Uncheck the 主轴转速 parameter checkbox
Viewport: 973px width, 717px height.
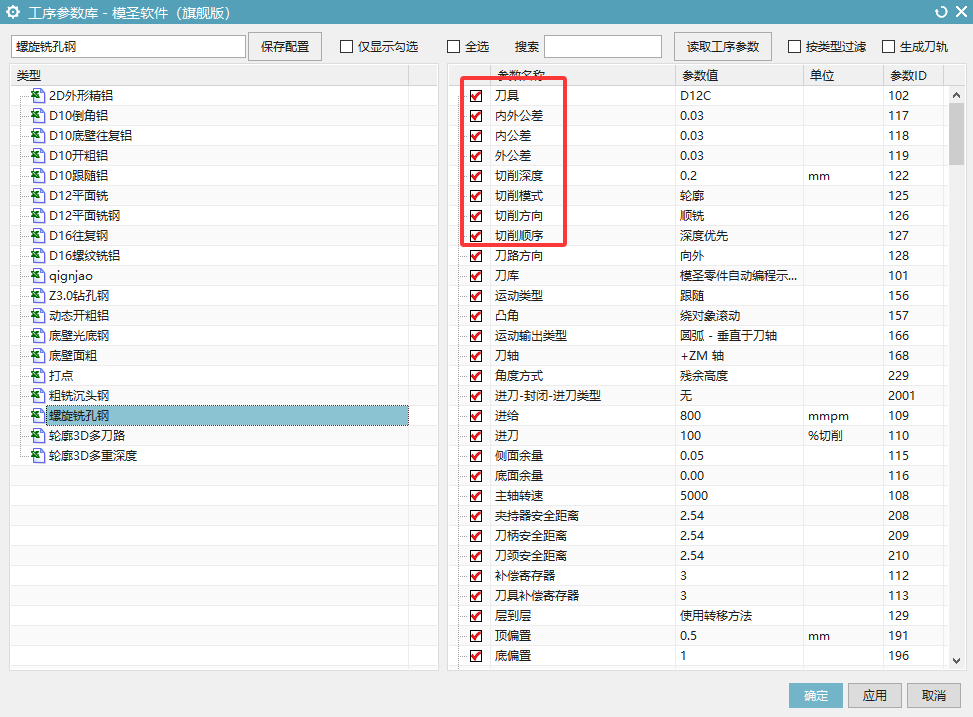[476, 495]
